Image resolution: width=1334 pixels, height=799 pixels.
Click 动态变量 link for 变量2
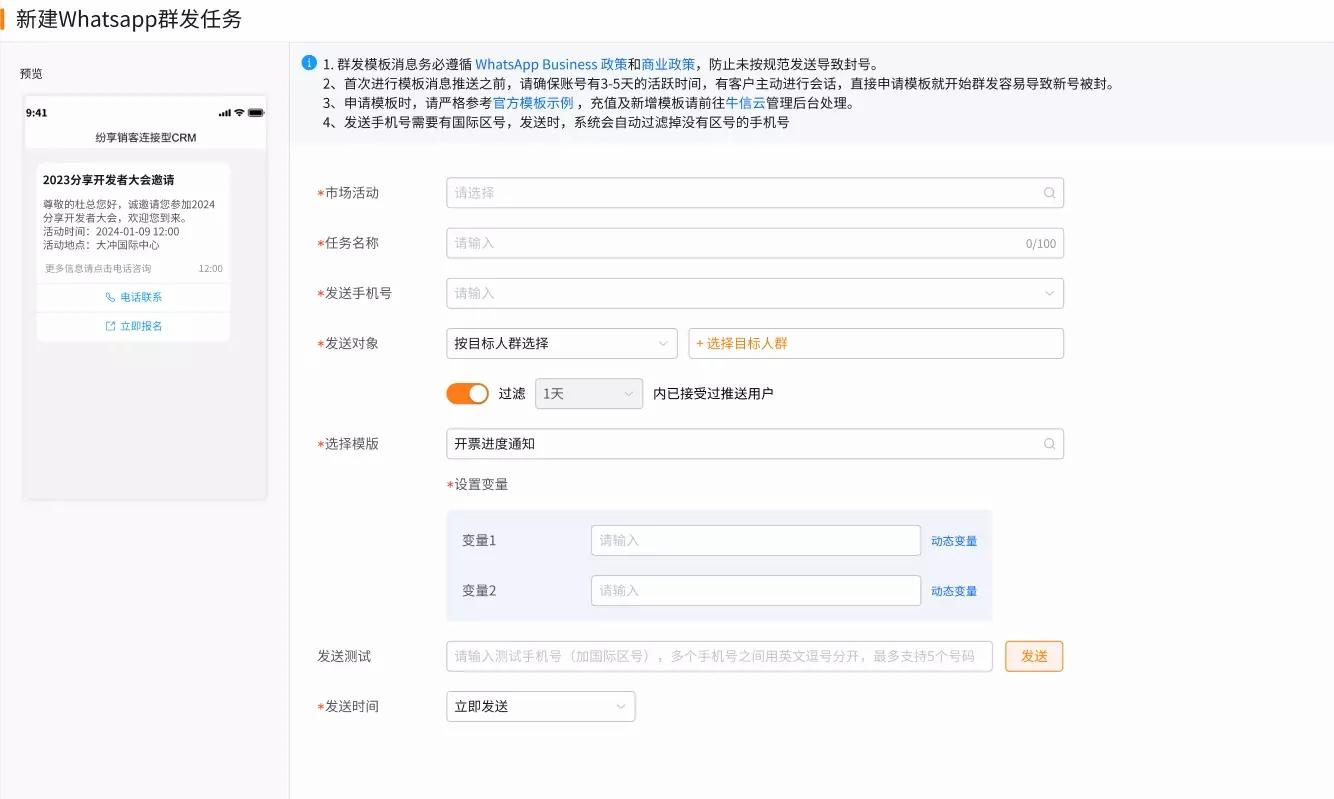click(954, 591)
